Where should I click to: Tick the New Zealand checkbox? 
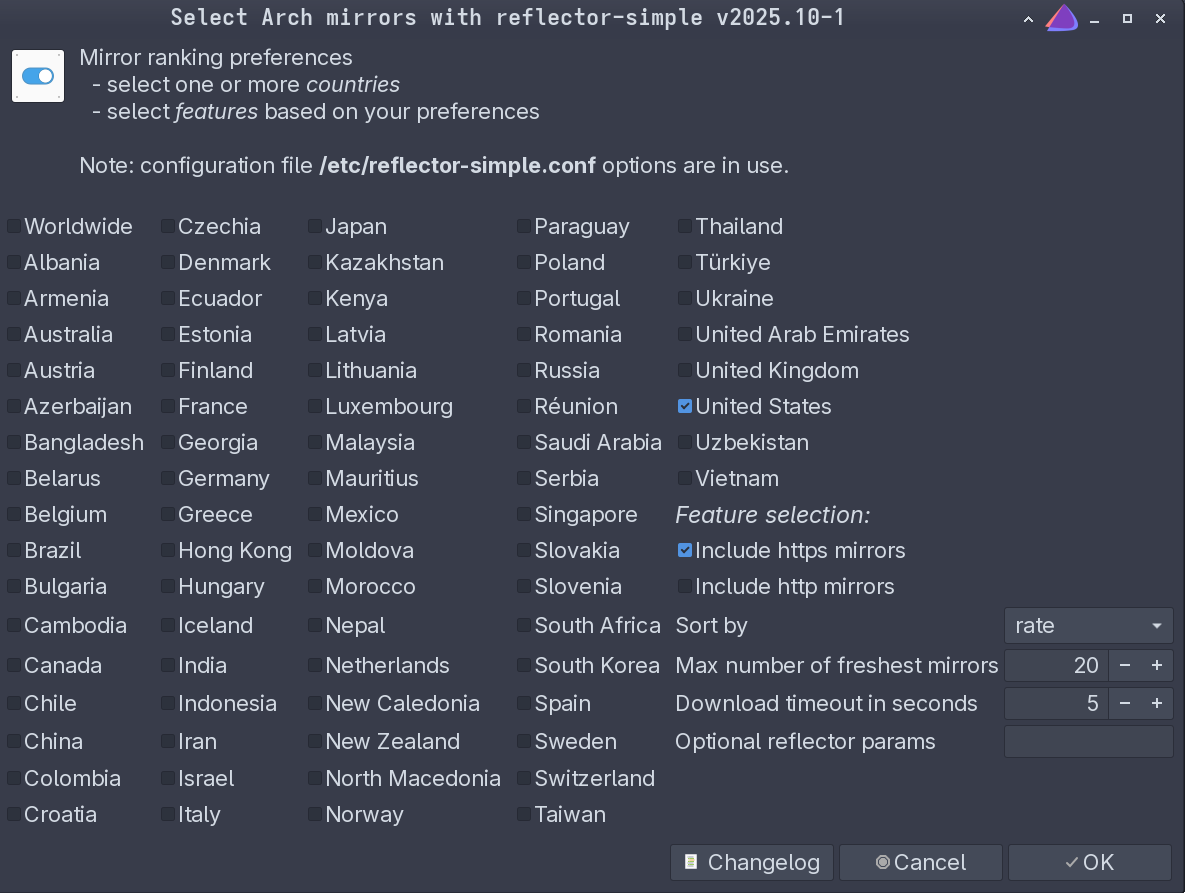(315, 742)
